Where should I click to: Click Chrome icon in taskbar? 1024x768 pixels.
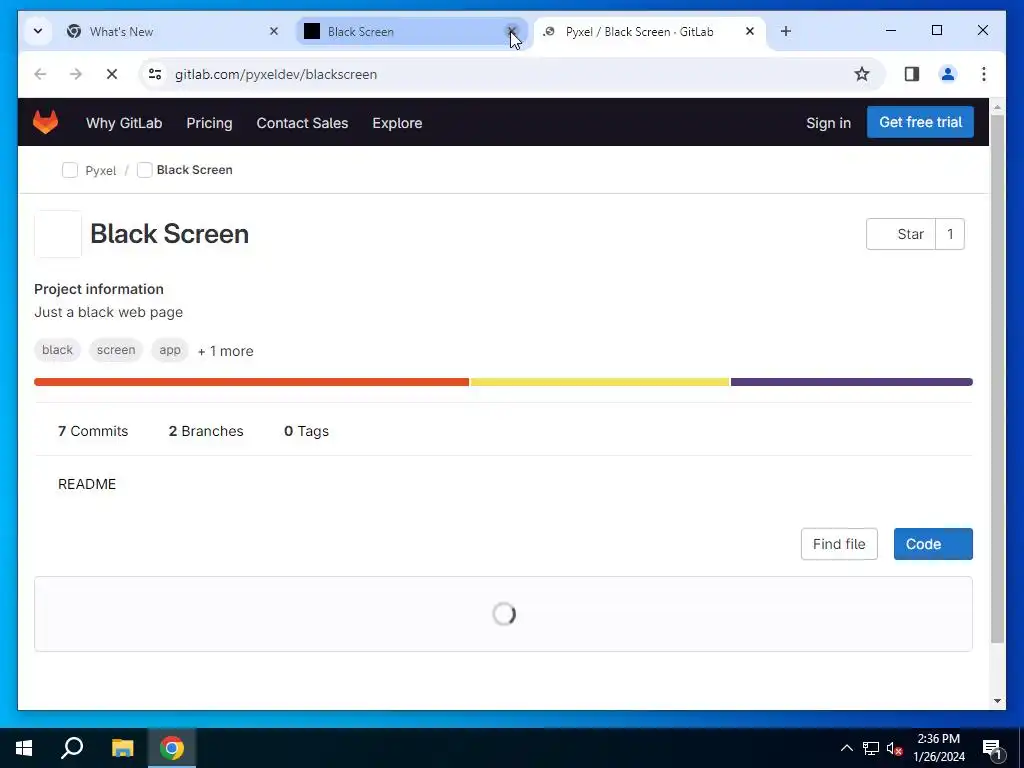click(172, 748)
